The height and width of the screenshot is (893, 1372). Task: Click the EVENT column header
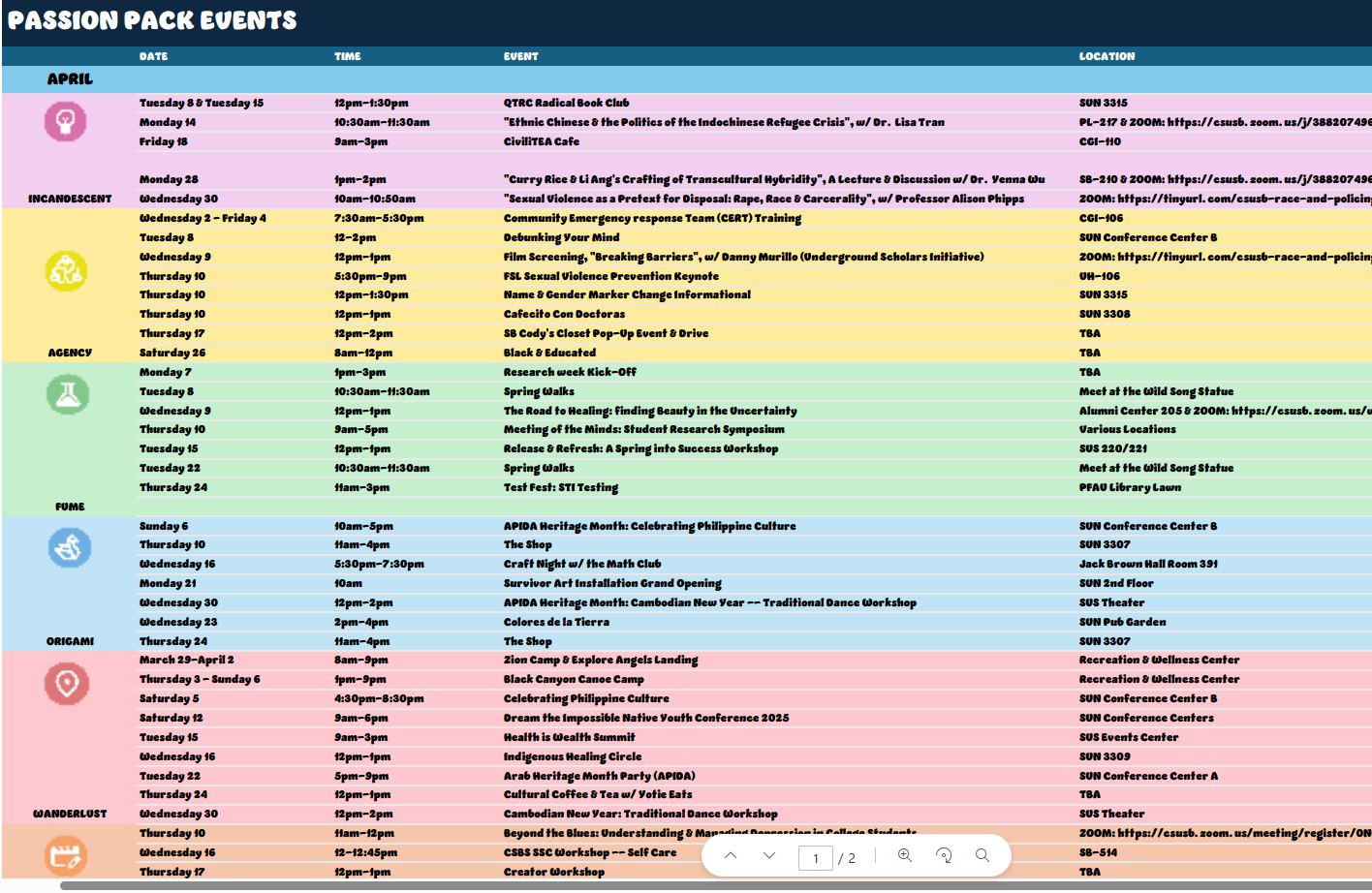coord(520,56)
